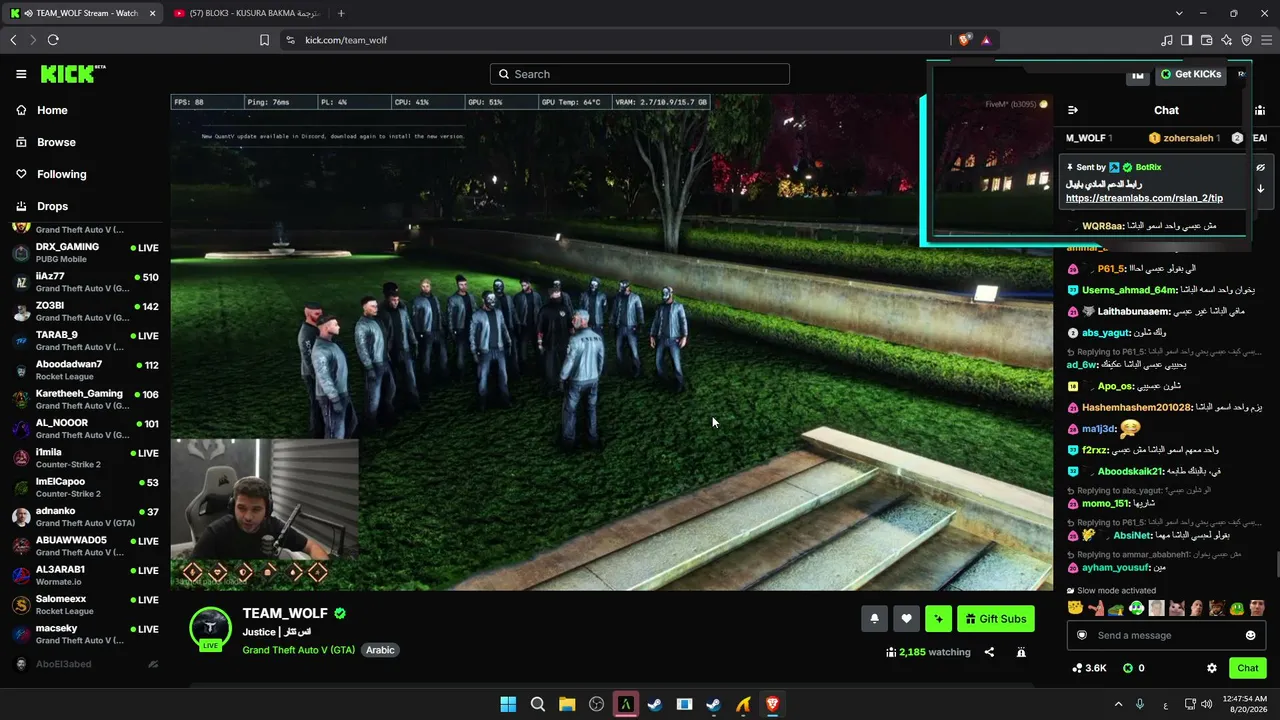Open Windows Start menu
Viewport: 1280px width, 720px height.
click(x=508, y=704)
